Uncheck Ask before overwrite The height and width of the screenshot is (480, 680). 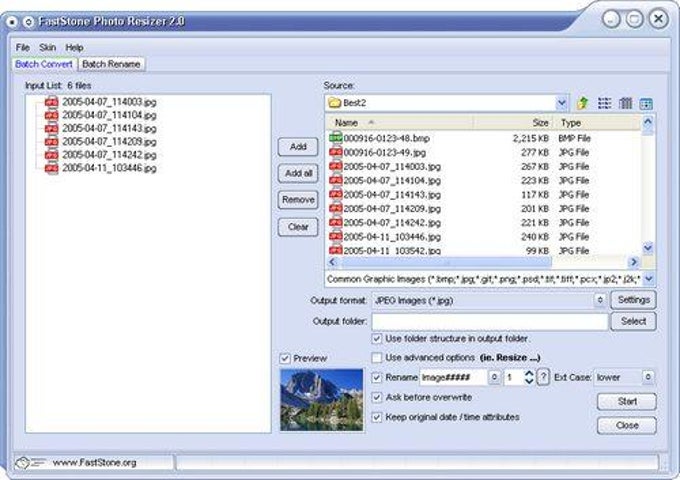point(377,397)
